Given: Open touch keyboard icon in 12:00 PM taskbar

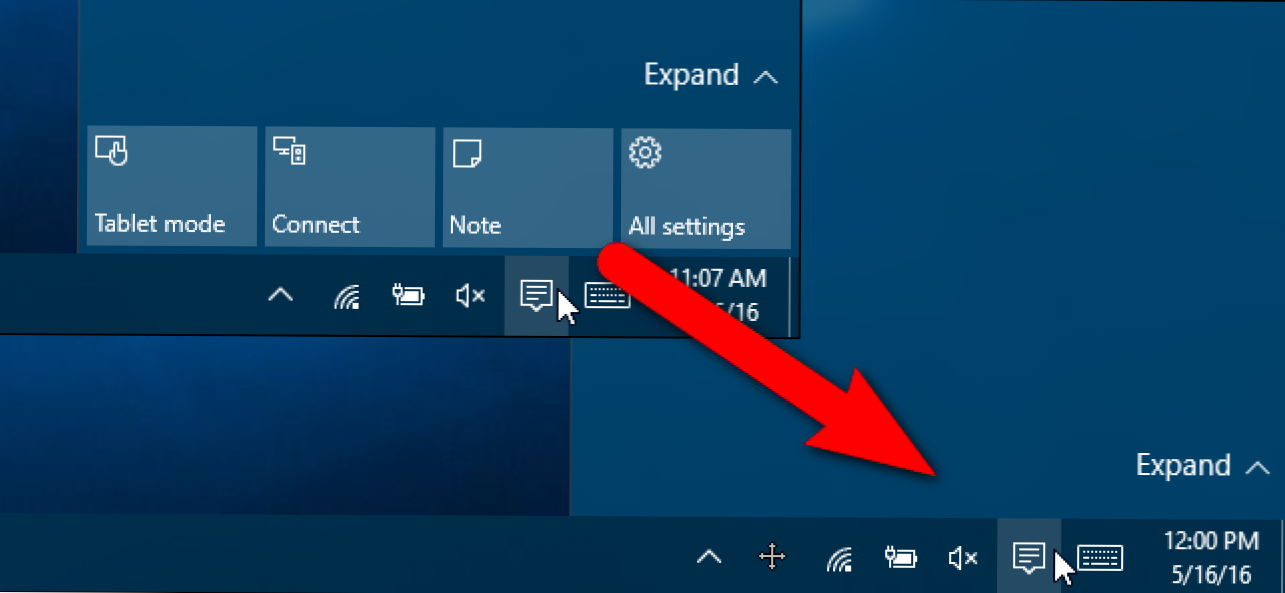Looking at the screenshot, I should (1100, 558).
